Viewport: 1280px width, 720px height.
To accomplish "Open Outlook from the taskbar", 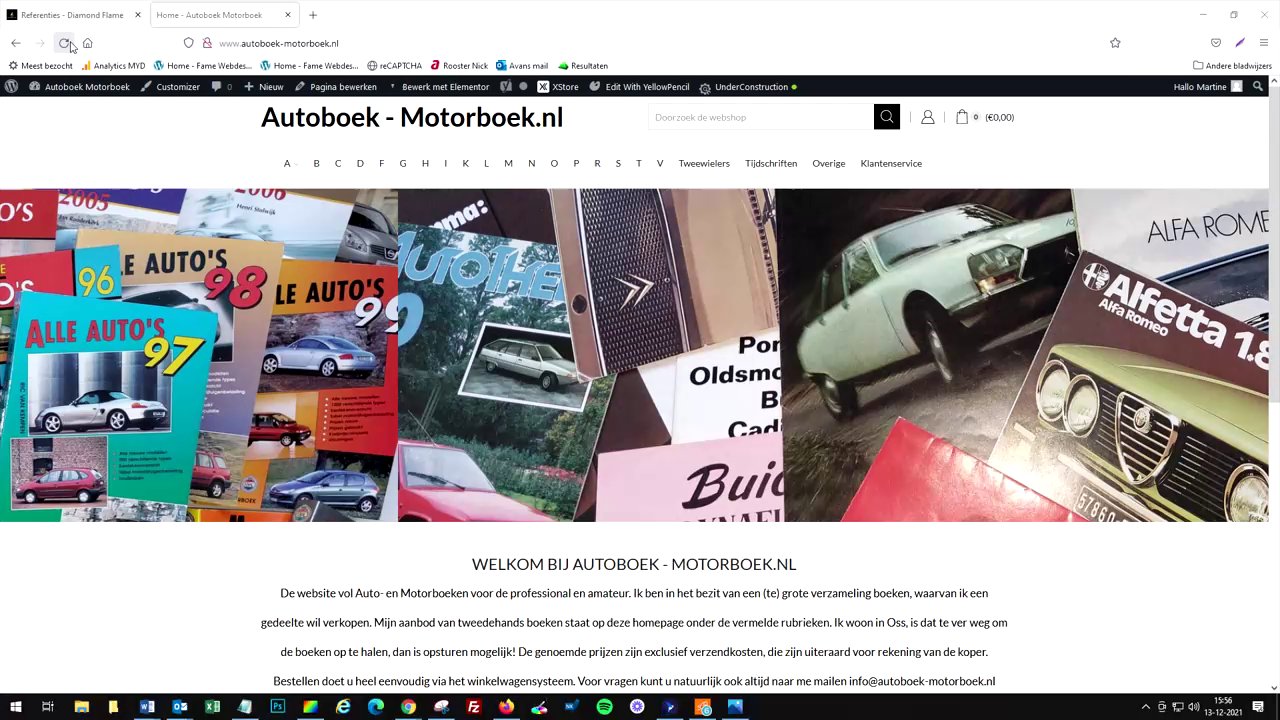I will pyautogui.click(x=180, y=707).
